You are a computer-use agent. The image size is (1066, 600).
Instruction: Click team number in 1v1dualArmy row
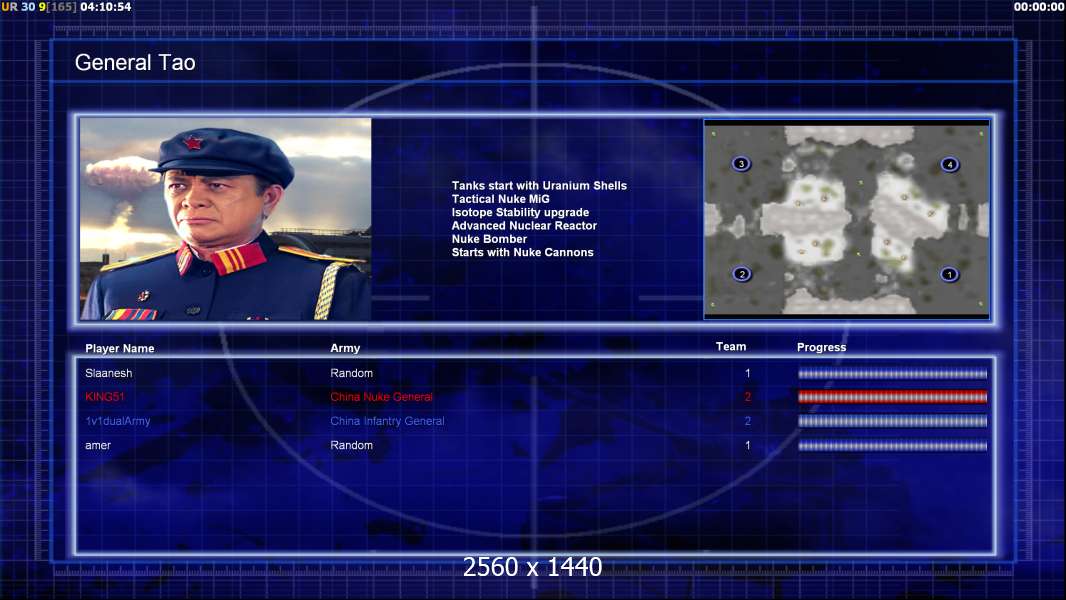(748, 421)
